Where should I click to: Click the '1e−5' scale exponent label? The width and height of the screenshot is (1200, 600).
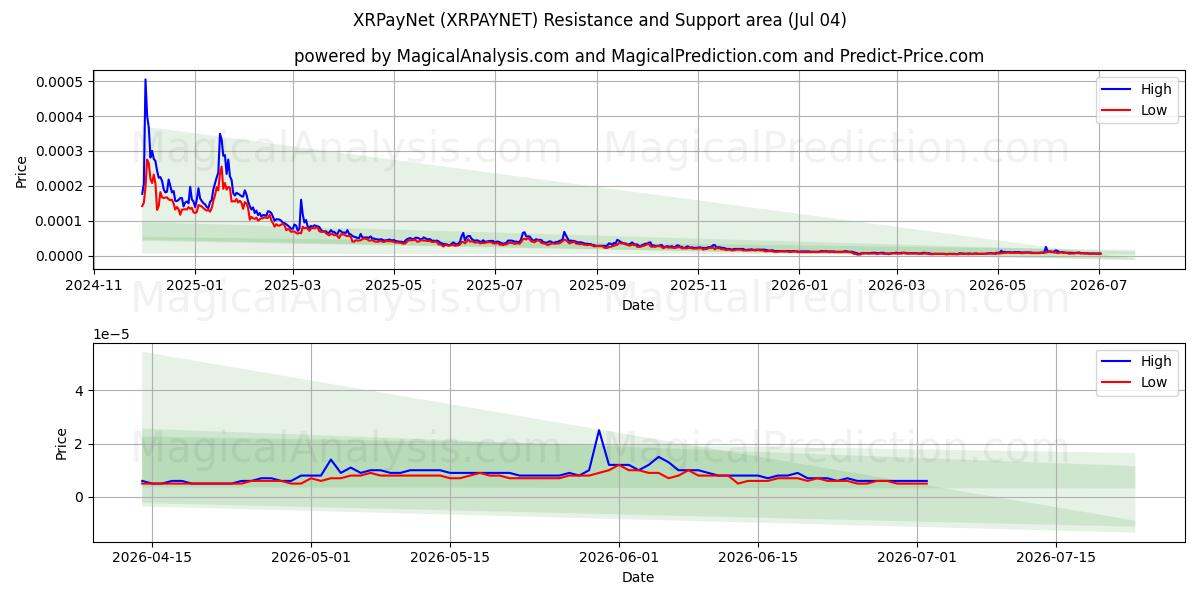coord(110,334)
